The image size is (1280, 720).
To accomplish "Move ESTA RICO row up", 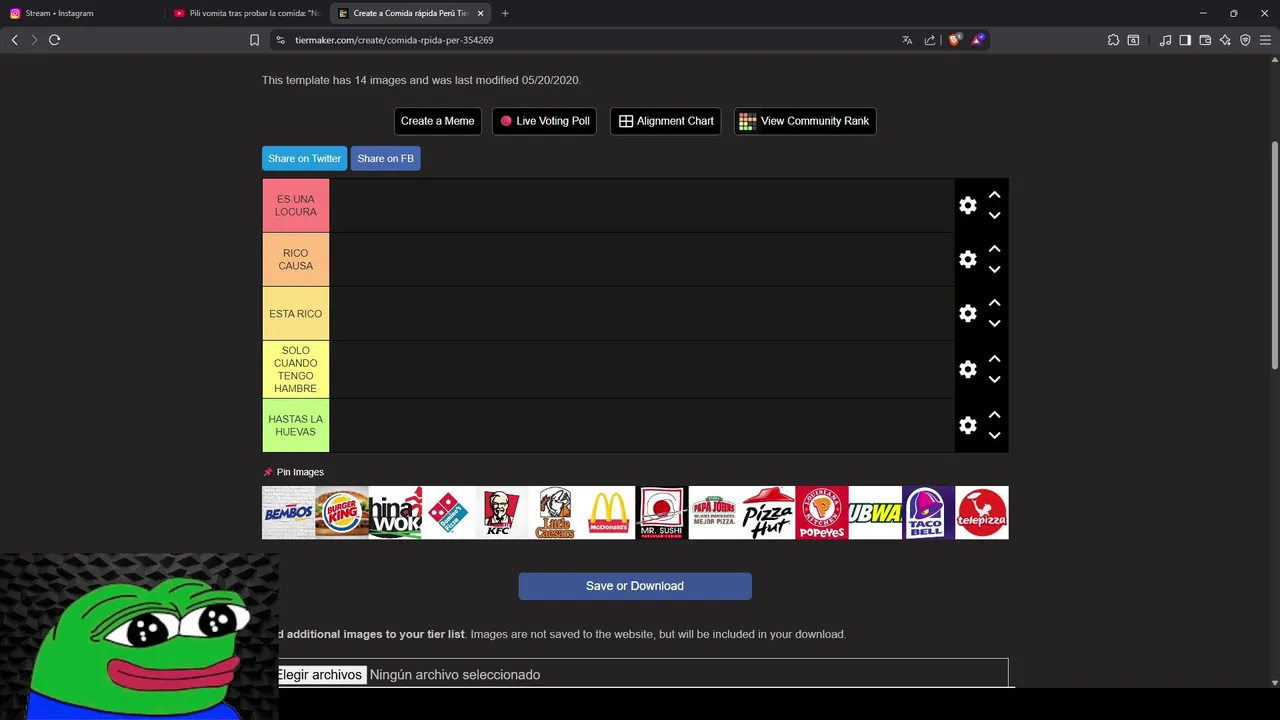I will click(994, 303).
